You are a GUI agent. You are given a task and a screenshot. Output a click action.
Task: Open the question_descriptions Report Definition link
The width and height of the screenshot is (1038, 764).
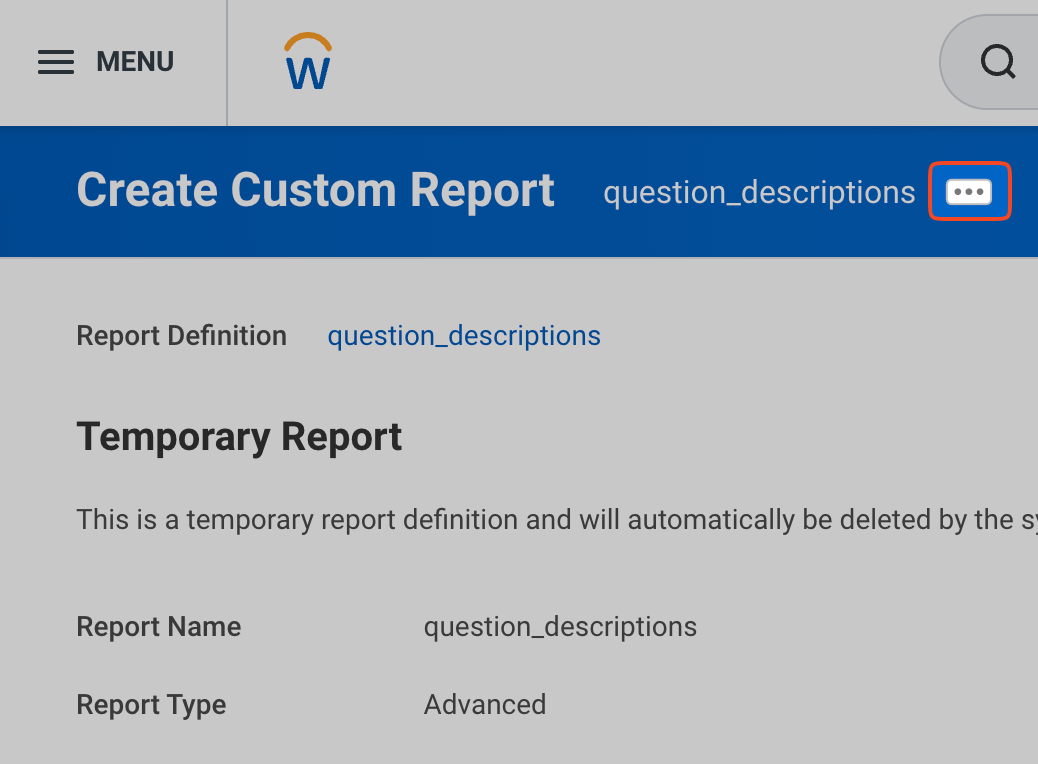(464, 336)
